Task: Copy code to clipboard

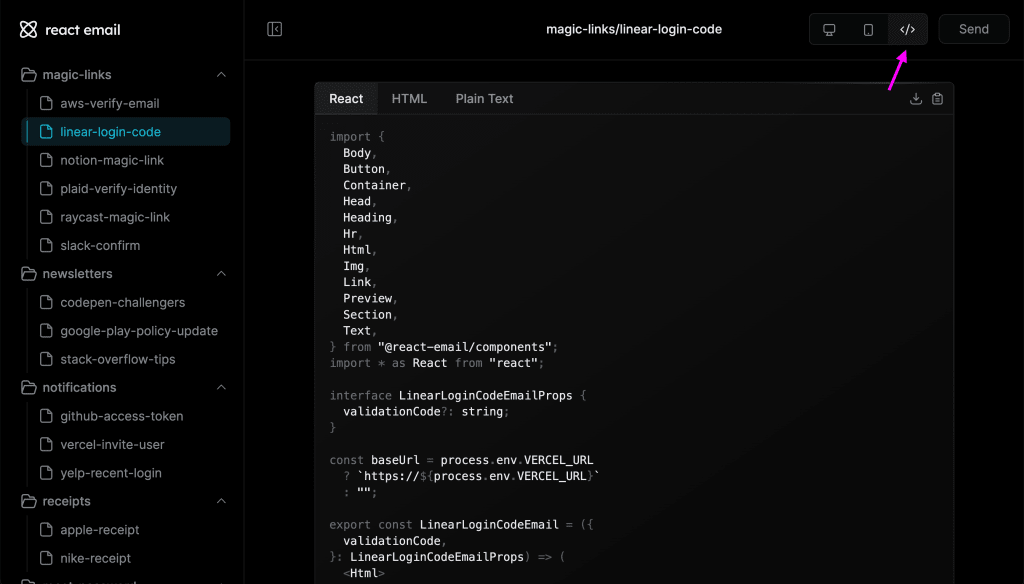Action: tap(937, 99)
